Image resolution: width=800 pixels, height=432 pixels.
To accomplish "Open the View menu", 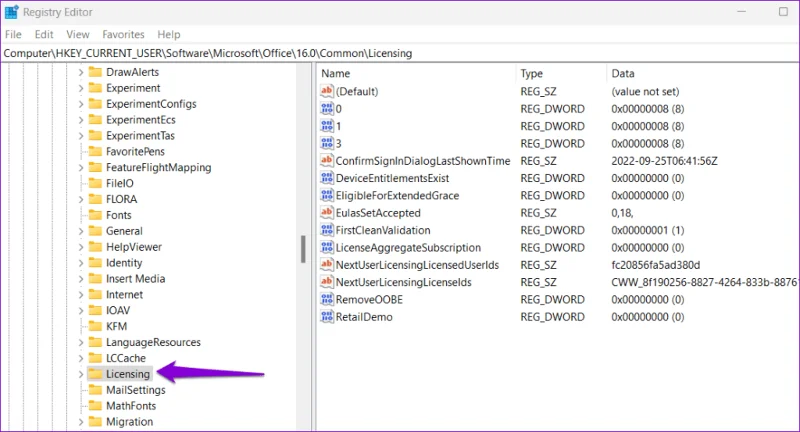I will pos(78,34).
